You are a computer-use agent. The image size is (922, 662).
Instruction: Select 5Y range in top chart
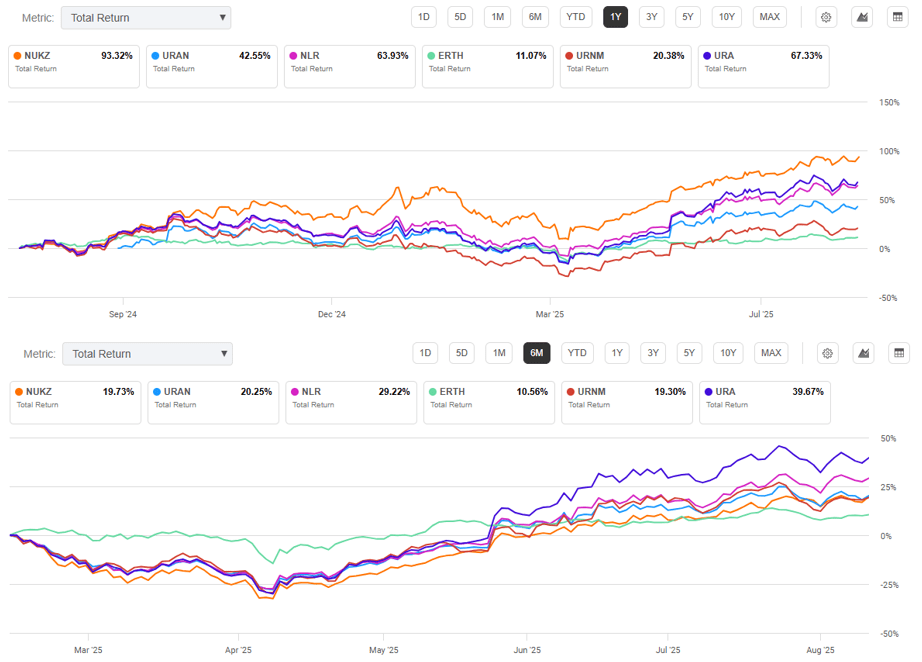688,17
